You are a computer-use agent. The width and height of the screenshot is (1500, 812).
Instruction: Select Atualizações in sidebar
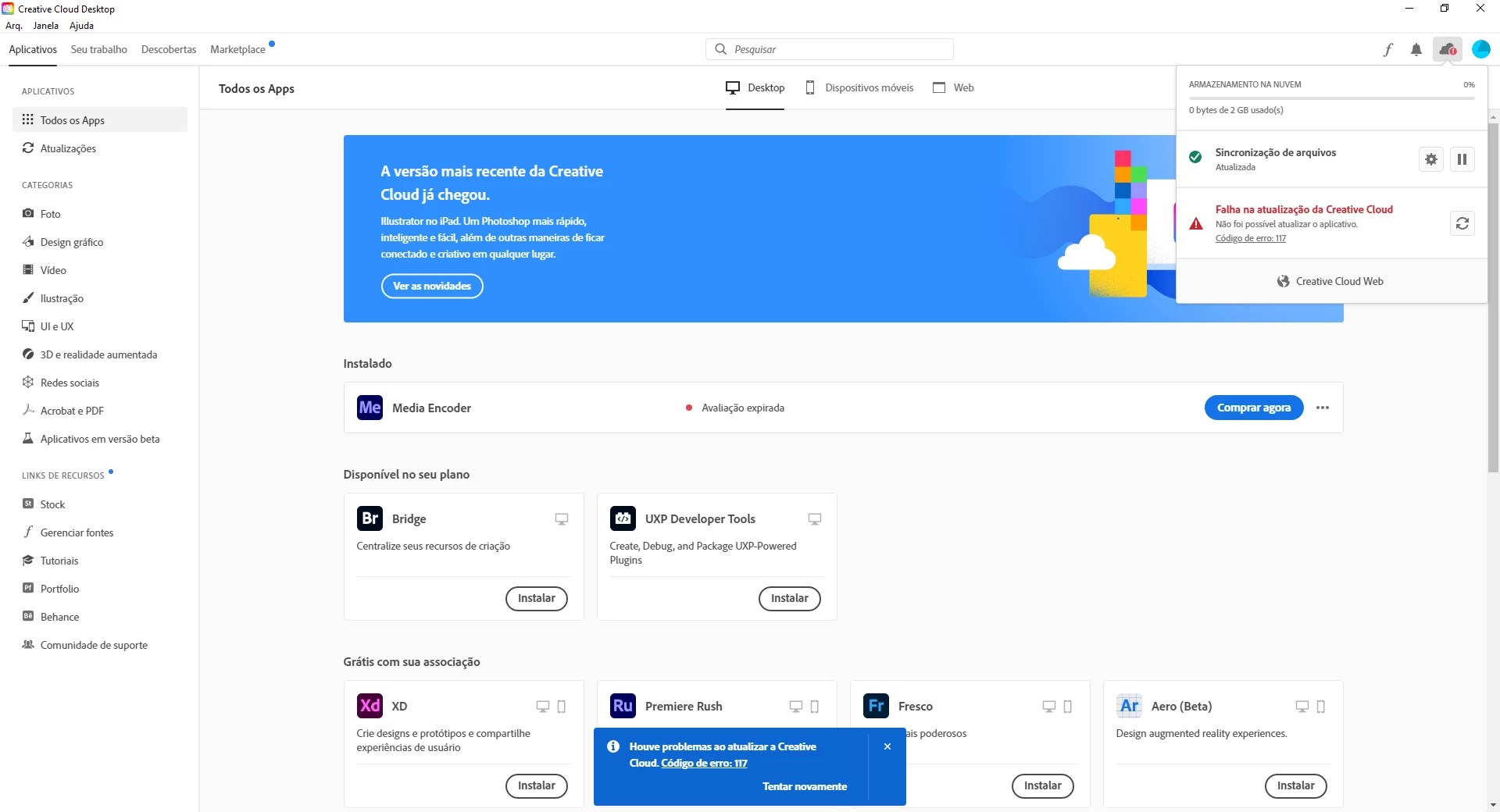(100, 148)
